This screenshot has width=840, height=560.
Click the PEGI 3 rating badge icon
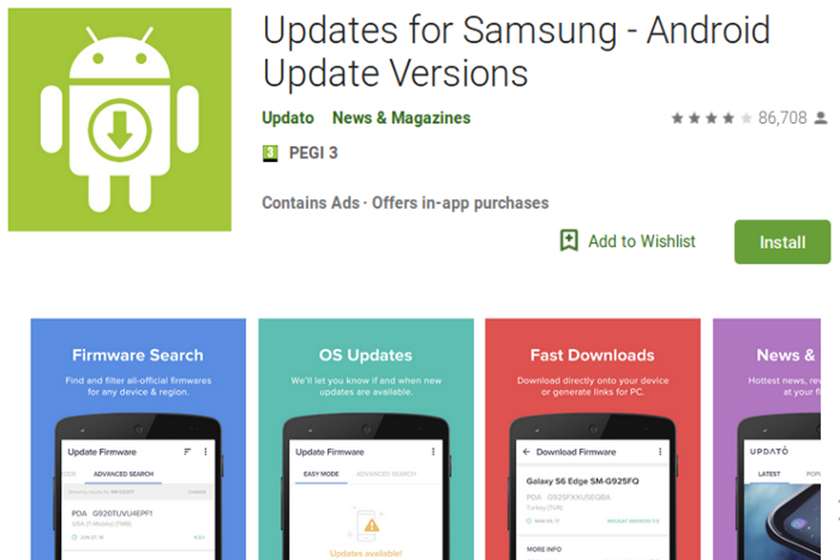[x=270, y=153]
